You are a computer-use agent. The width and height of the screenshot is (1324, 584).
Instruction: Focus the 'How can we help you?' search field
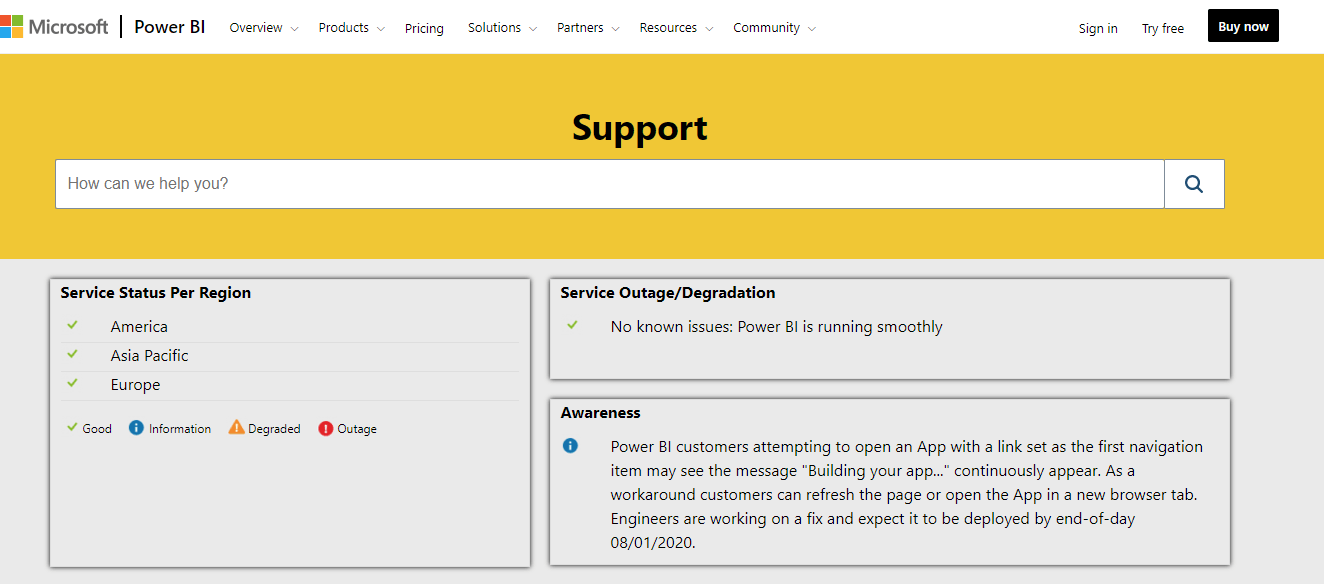pyautogui.click(x=609, y=184)
